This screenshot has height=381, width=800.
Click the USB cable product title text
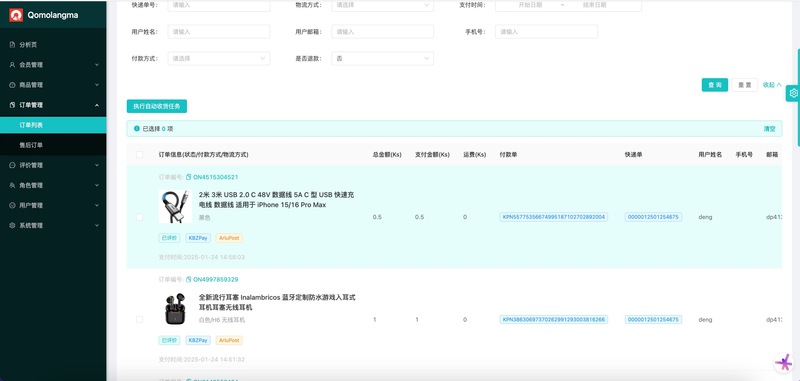(277, 200)
